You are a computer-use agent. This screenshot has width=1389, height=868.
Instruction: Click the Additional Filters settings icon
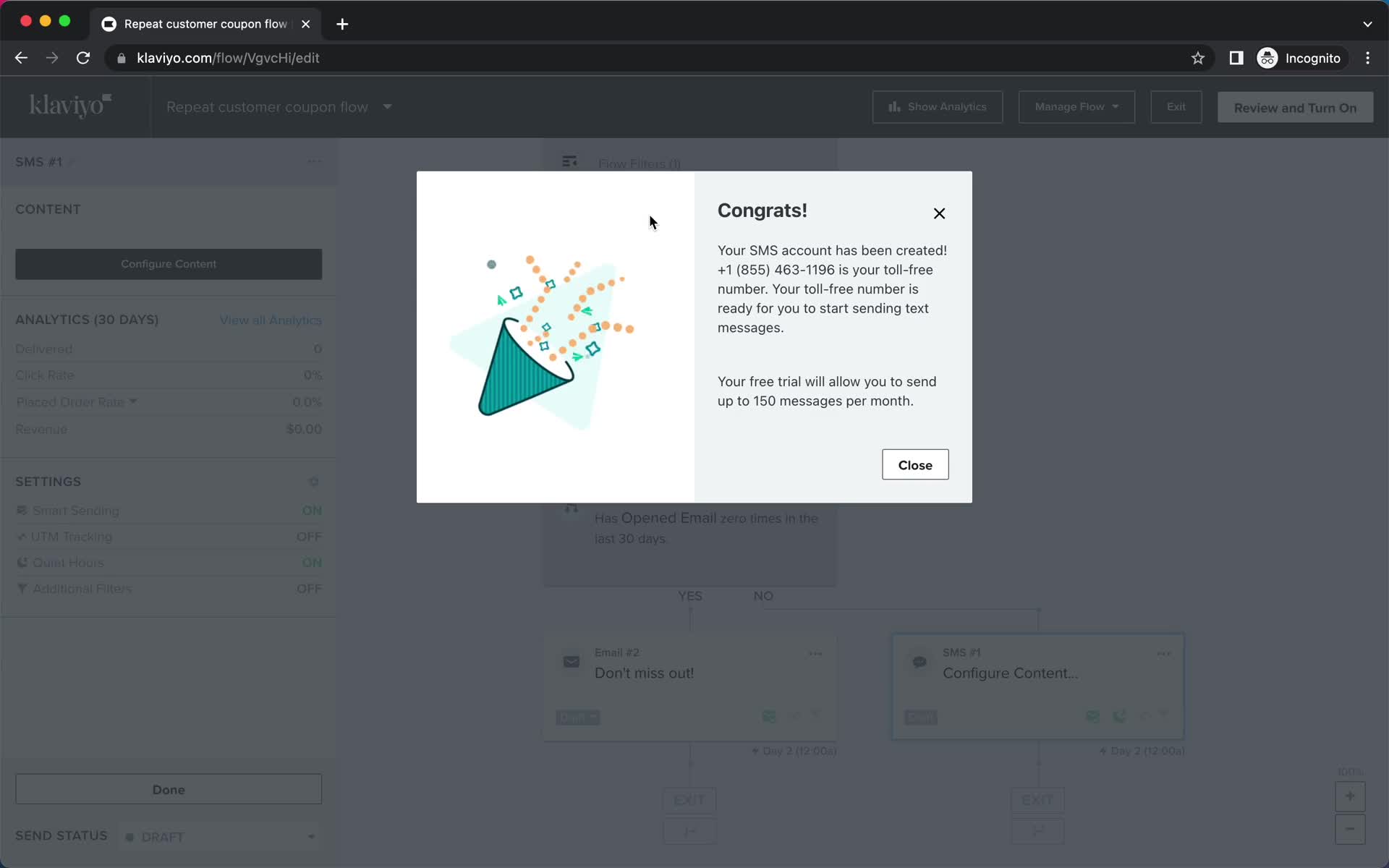(x=21, y=588)
